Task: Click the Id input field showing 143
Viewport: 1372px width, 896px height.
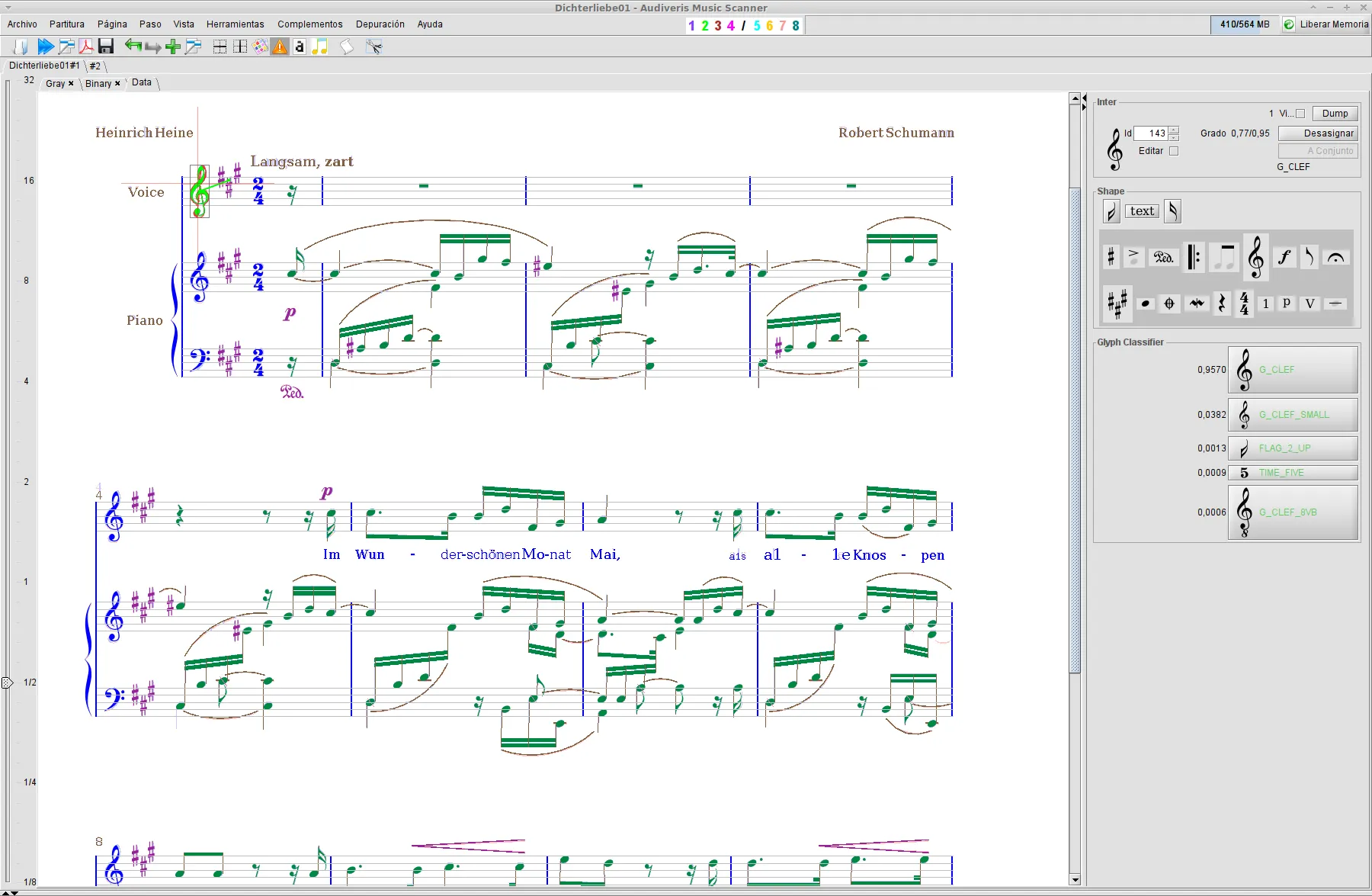Action: coord(1151,133)
